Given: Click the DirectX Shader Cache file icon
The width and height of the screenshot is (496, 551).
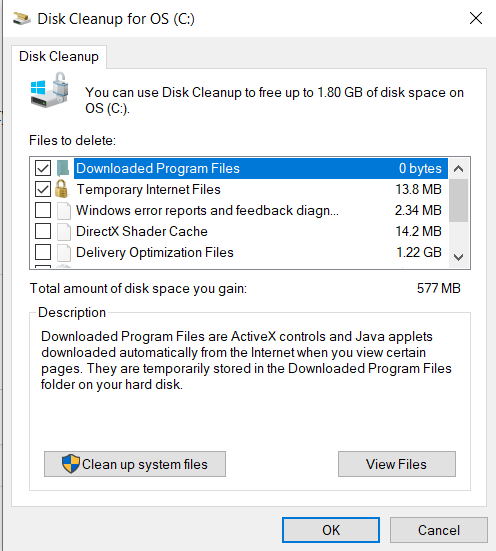Looking at the screenshot, I should 64,232.
